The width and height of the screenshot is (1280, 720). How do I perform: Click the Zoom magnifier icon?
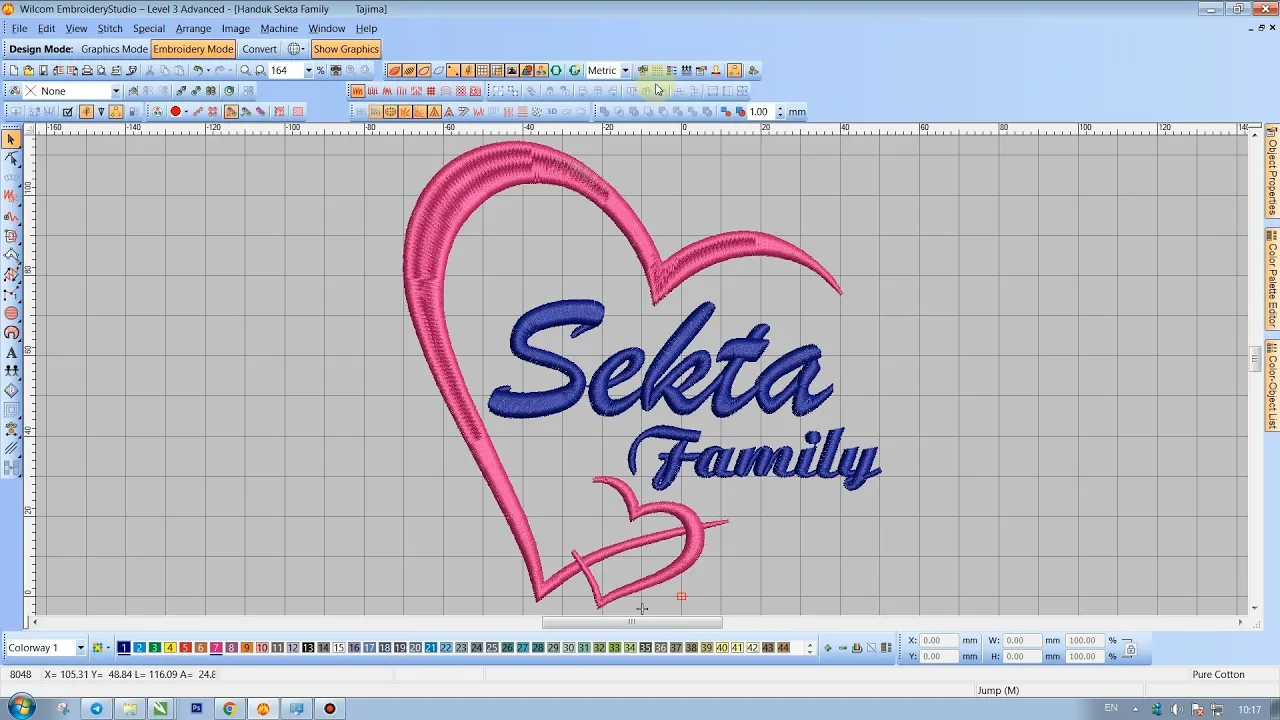tap(245, 70)
